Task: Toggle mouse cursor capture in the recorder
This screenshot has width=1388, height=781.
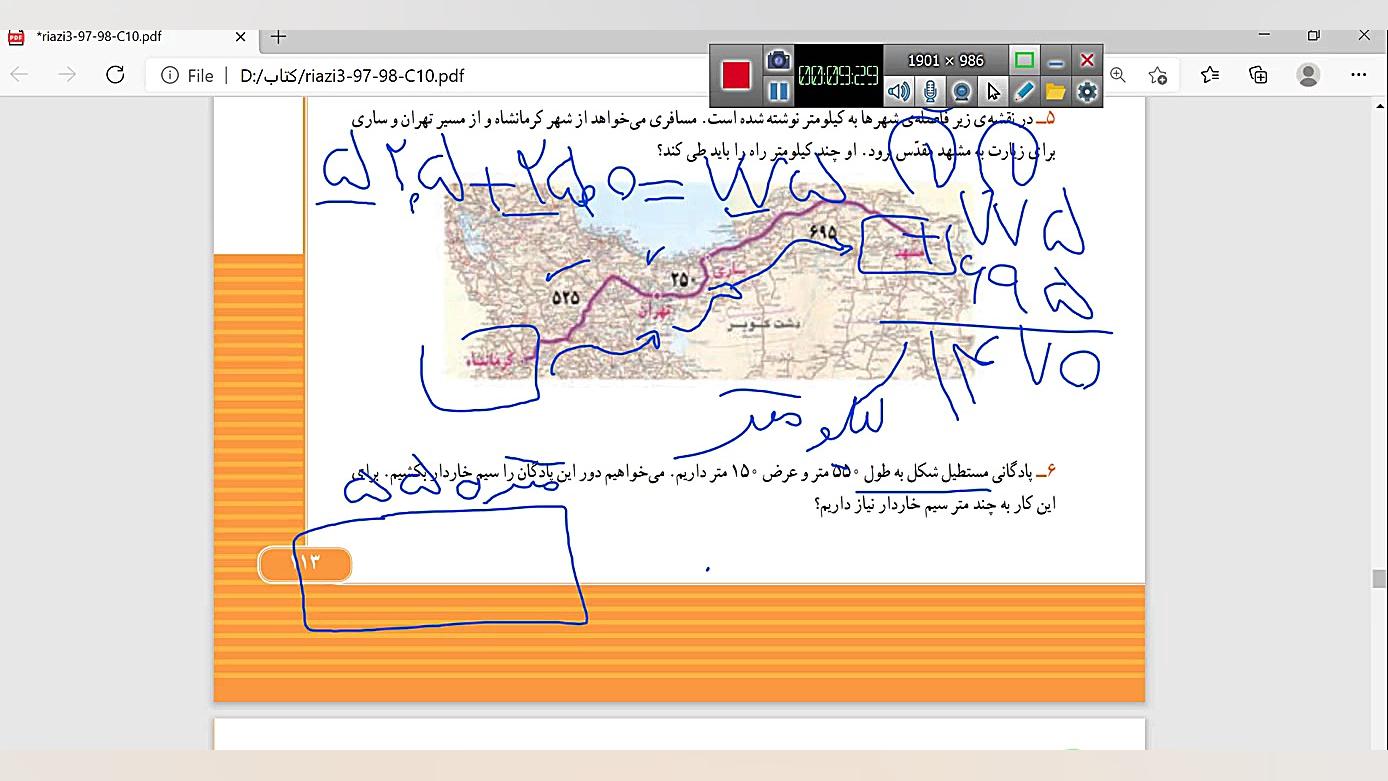Action: click(993, 92)
